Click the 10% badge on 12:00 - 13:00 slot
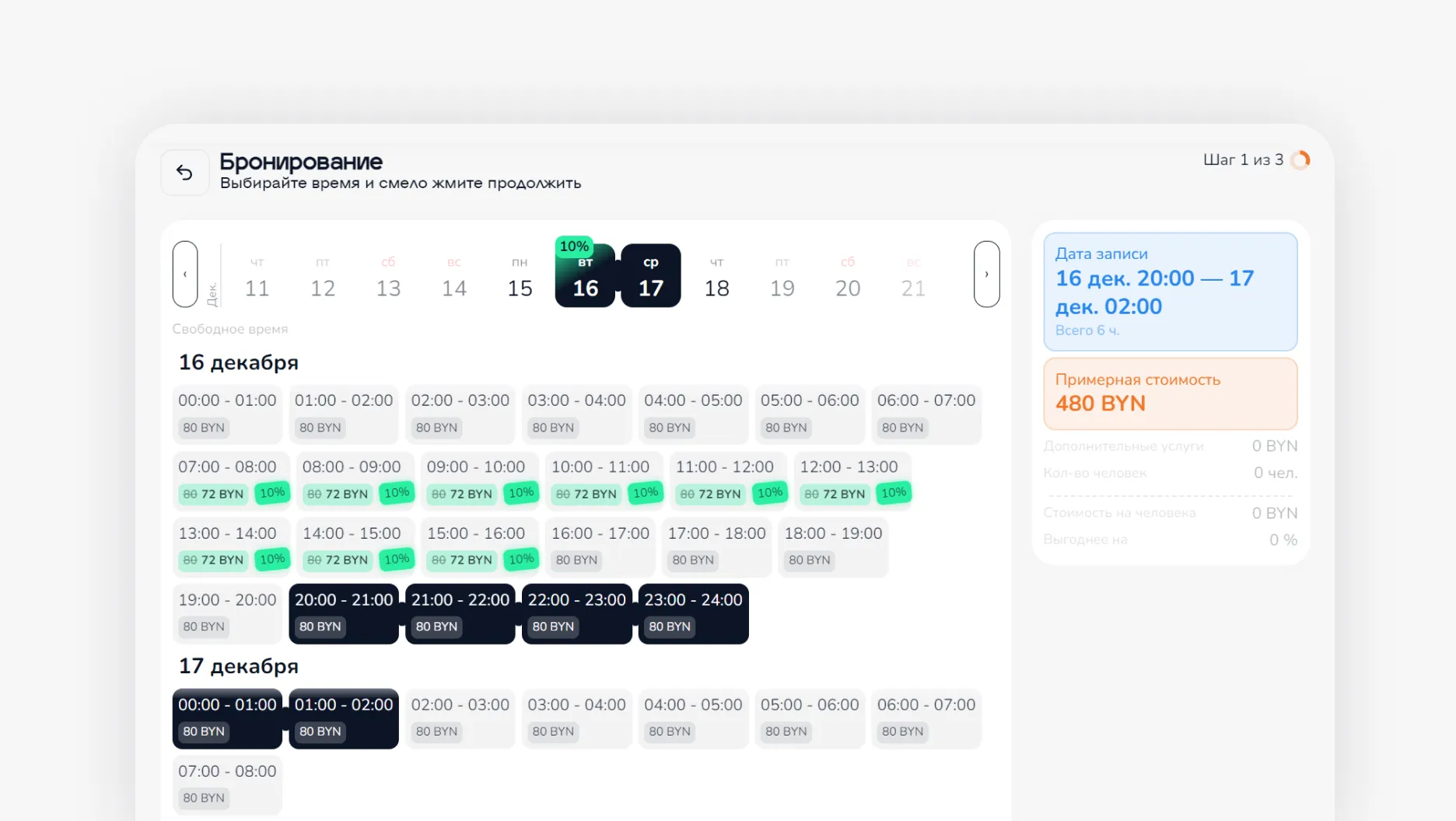The height and width of the screenshot is (821, 1456). pos(893,493)
